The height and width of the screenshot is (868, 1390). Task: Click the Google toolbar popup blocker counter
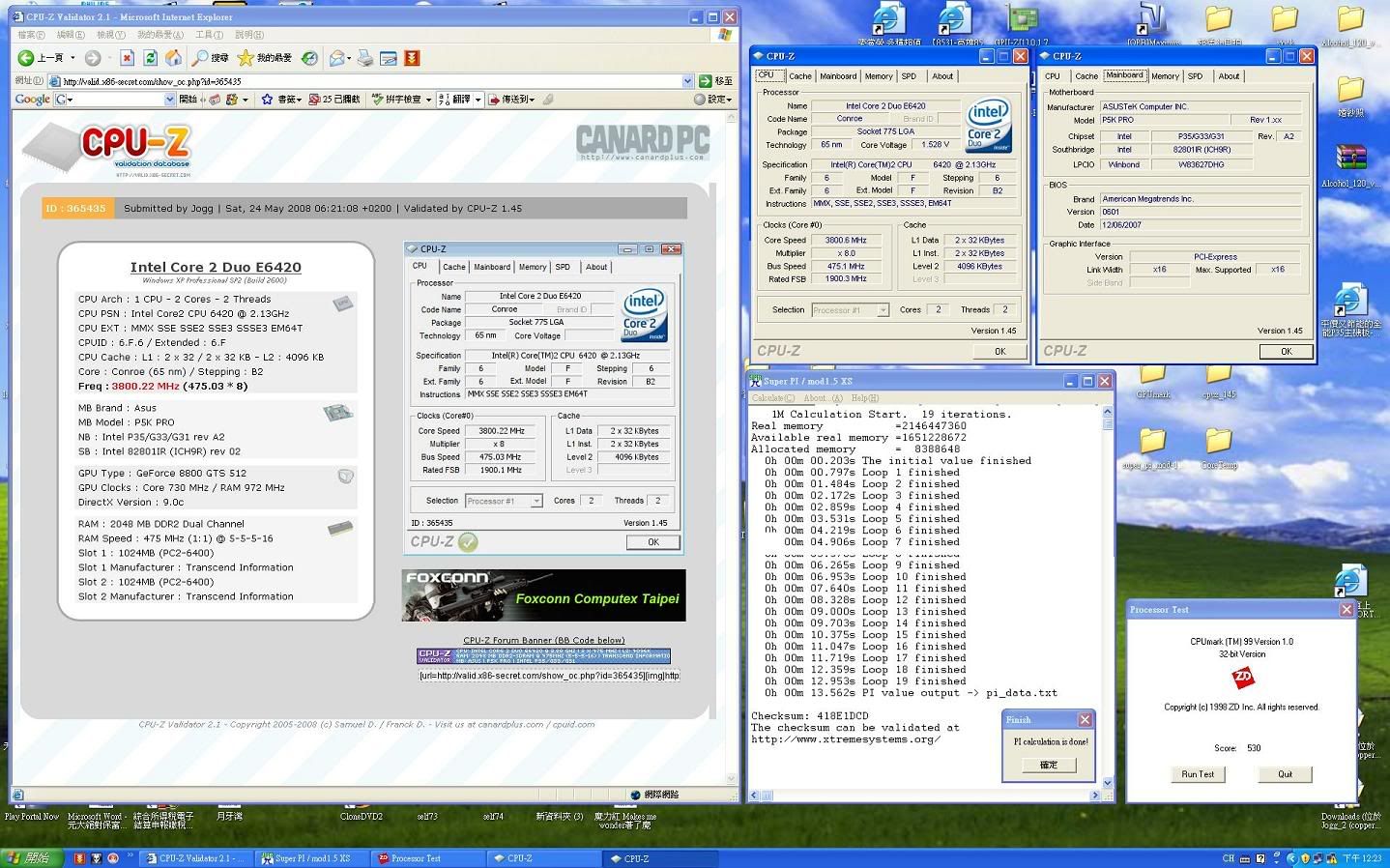[334, 99]
